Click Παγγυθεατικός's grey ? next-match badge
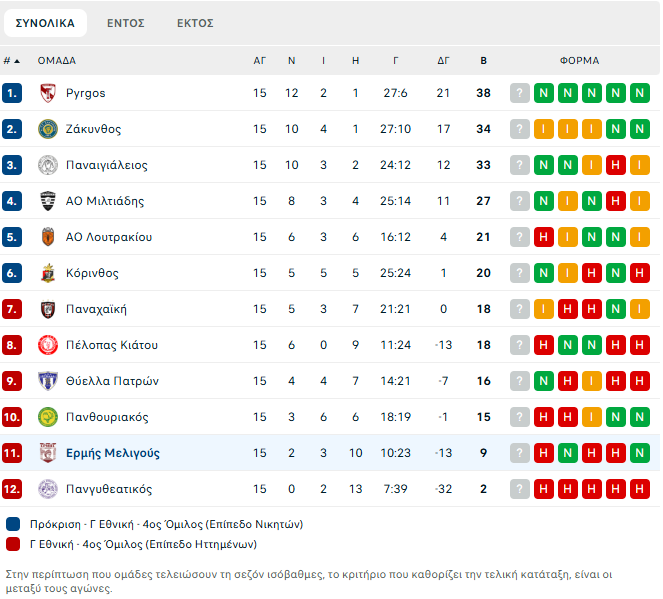This screenshot has width=663, height=599. pyautogui.click(x=520, y=489)
